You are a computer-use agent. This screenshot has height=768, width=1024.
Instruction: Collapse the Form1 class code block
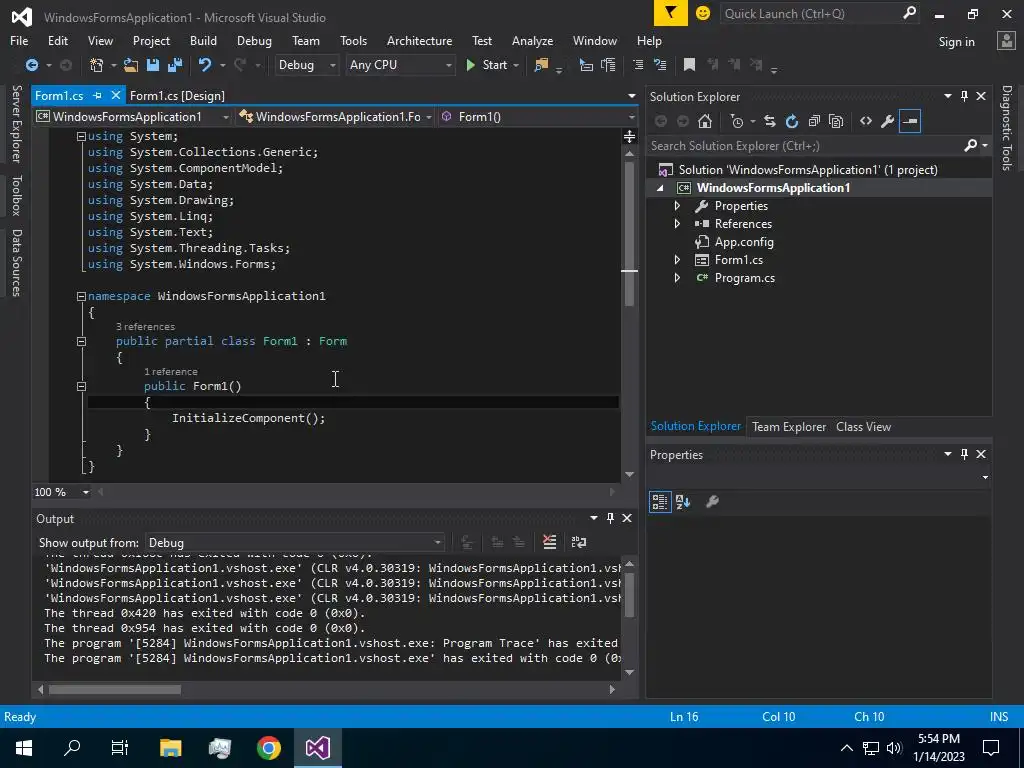pos(82,342)
